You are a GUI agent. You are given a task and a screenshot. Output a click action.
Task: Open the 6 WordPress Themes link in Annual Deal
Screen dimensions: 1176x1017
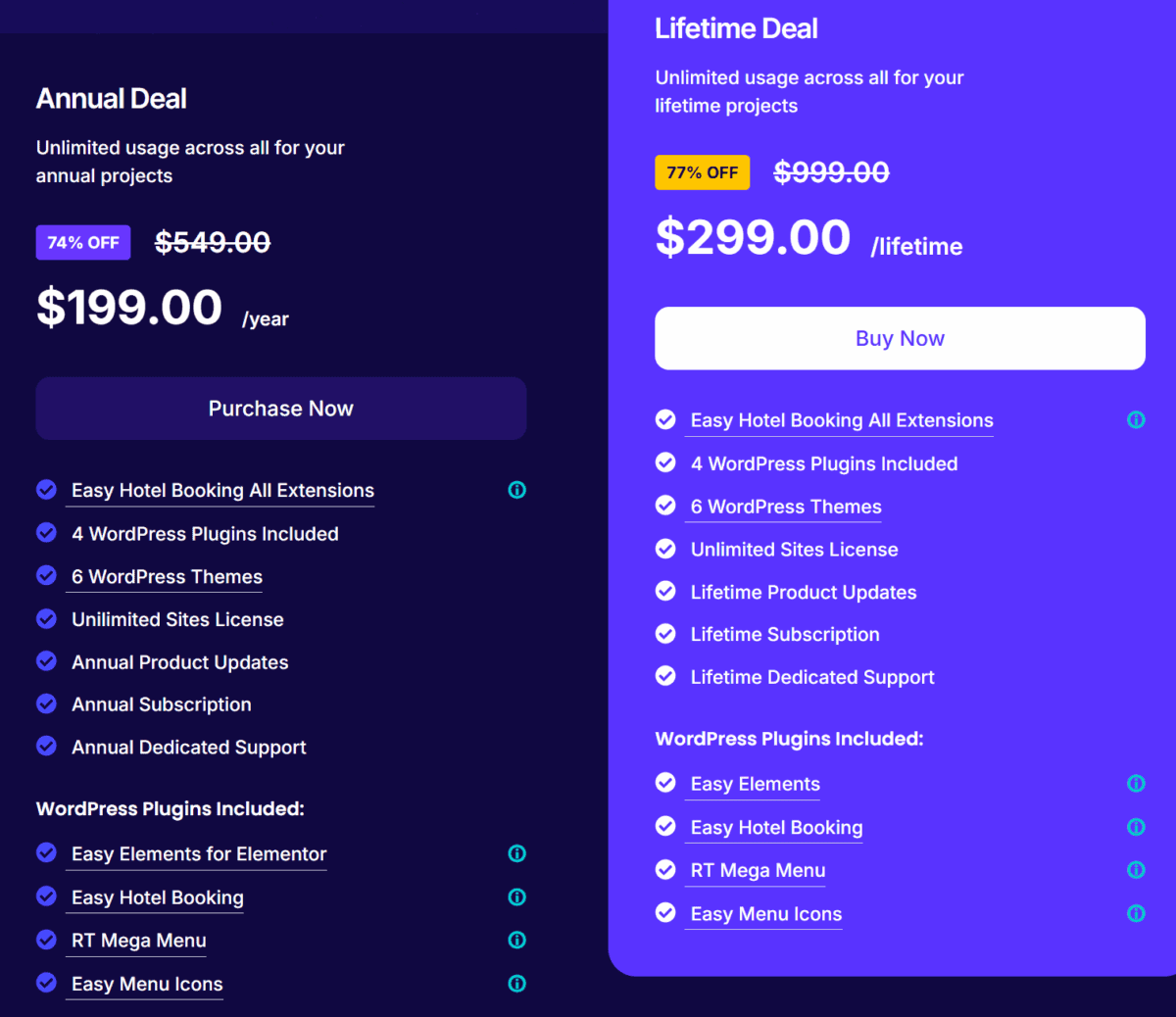[x=167, y=577]
